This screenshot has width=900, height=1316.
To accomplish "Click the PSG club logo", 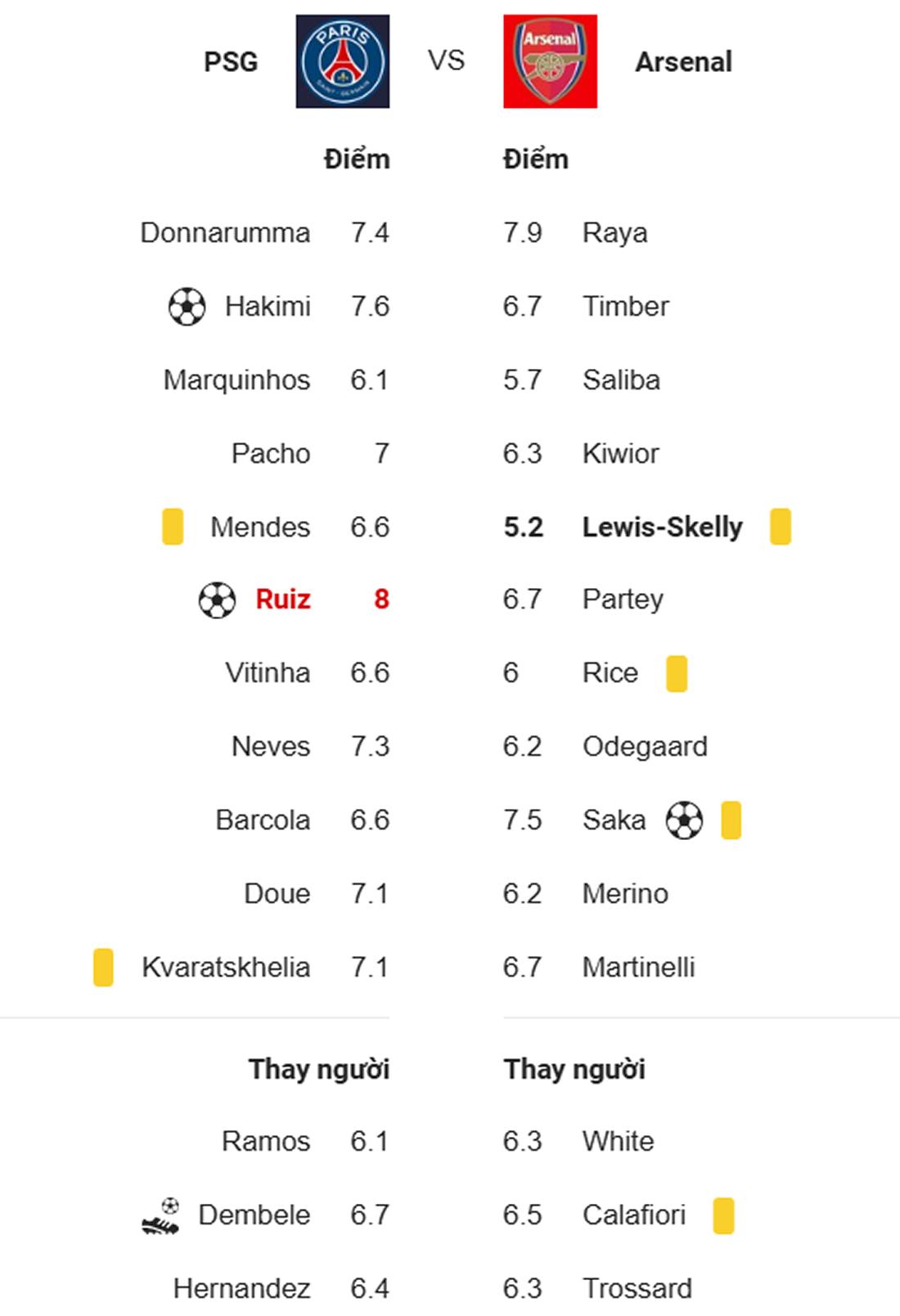I will tap(342, 61).
